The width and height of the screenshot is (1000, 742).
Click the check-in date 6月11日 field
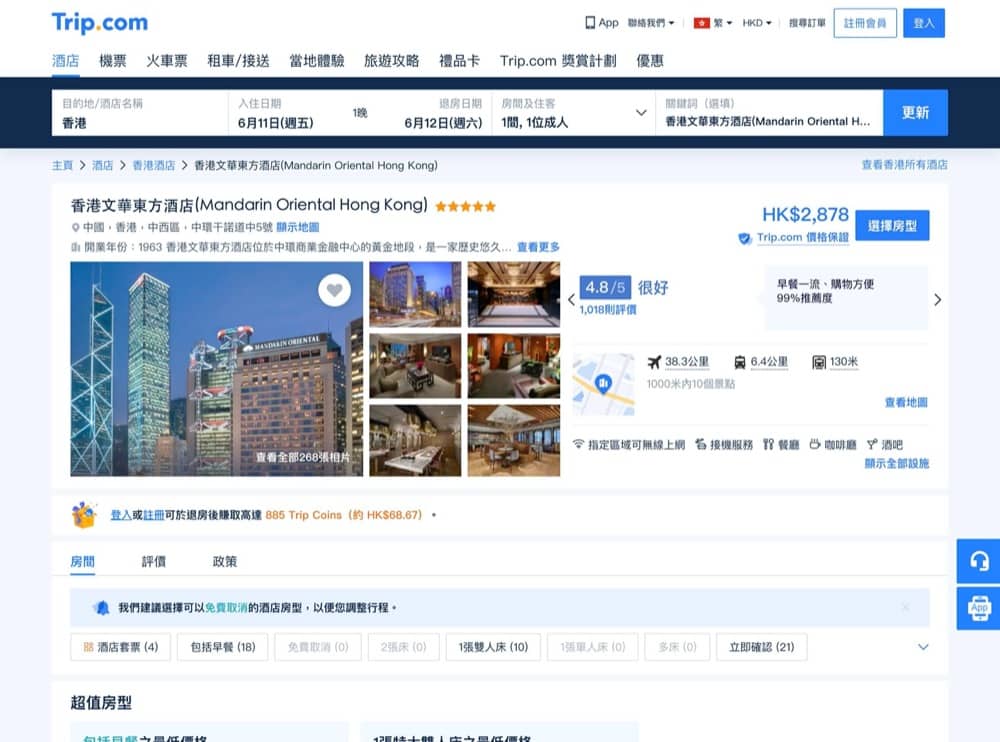click(276, 122)
